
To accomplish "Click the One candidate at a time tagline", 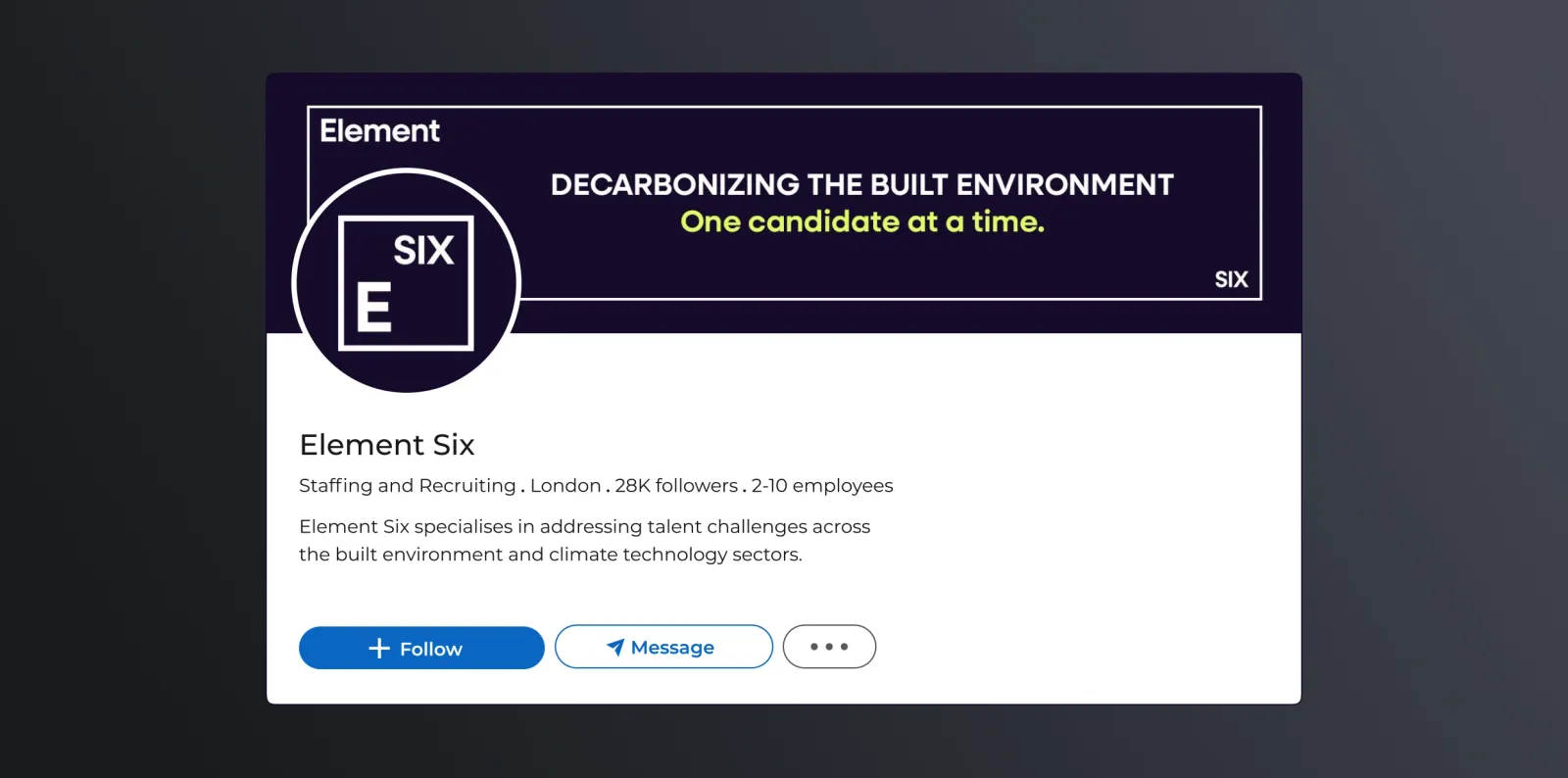I will (862, 222).
